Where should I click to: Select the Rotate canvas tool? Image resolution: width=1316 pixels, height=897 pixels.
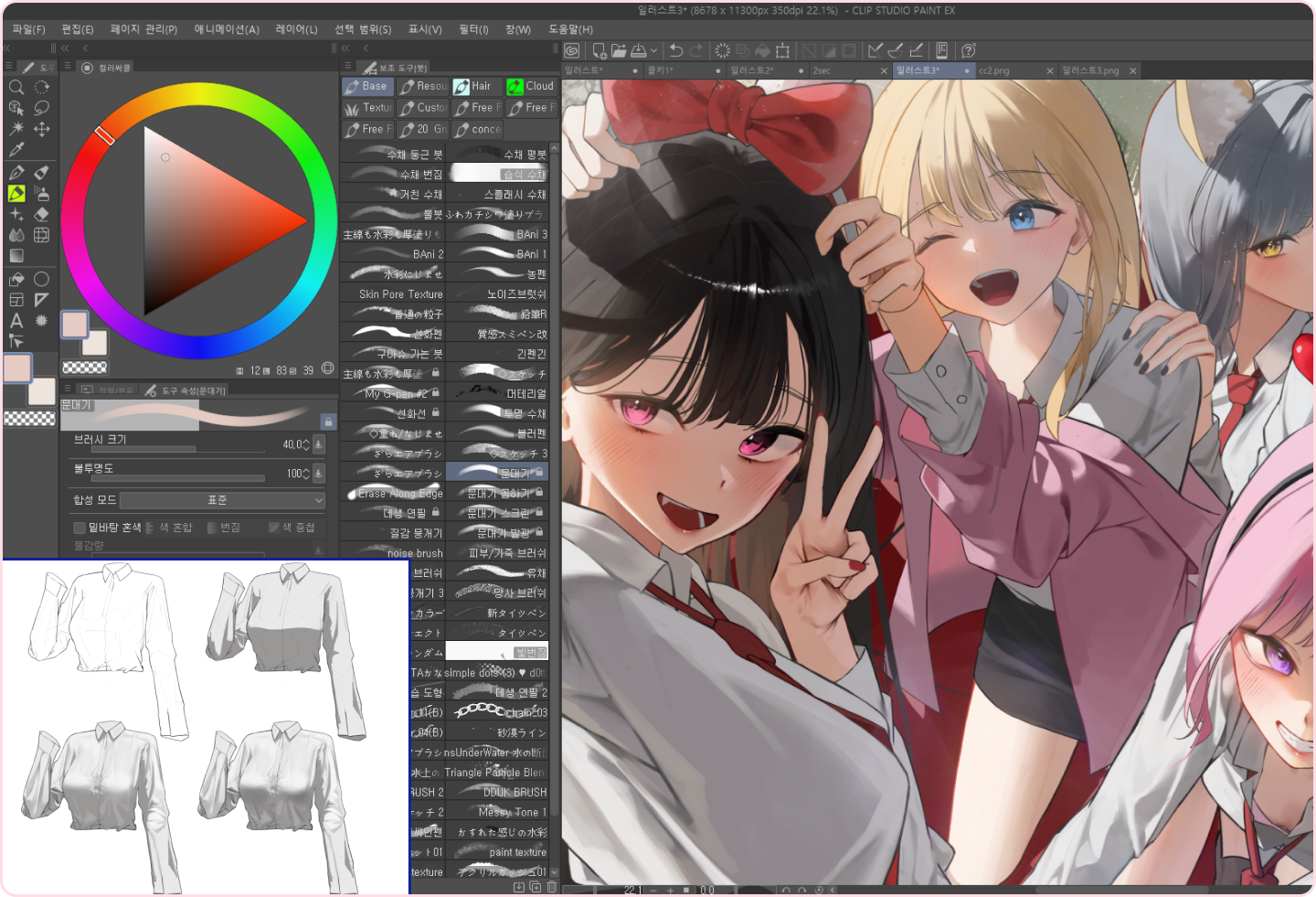(42, 87)
